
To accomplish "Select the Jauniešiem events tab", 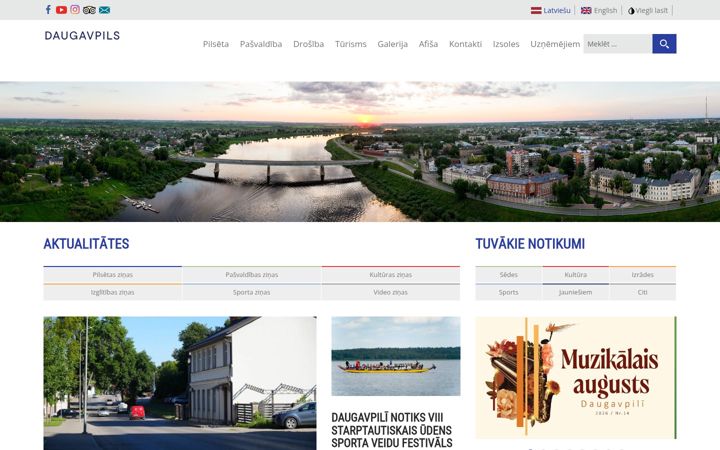I will [x=576, y=292].
